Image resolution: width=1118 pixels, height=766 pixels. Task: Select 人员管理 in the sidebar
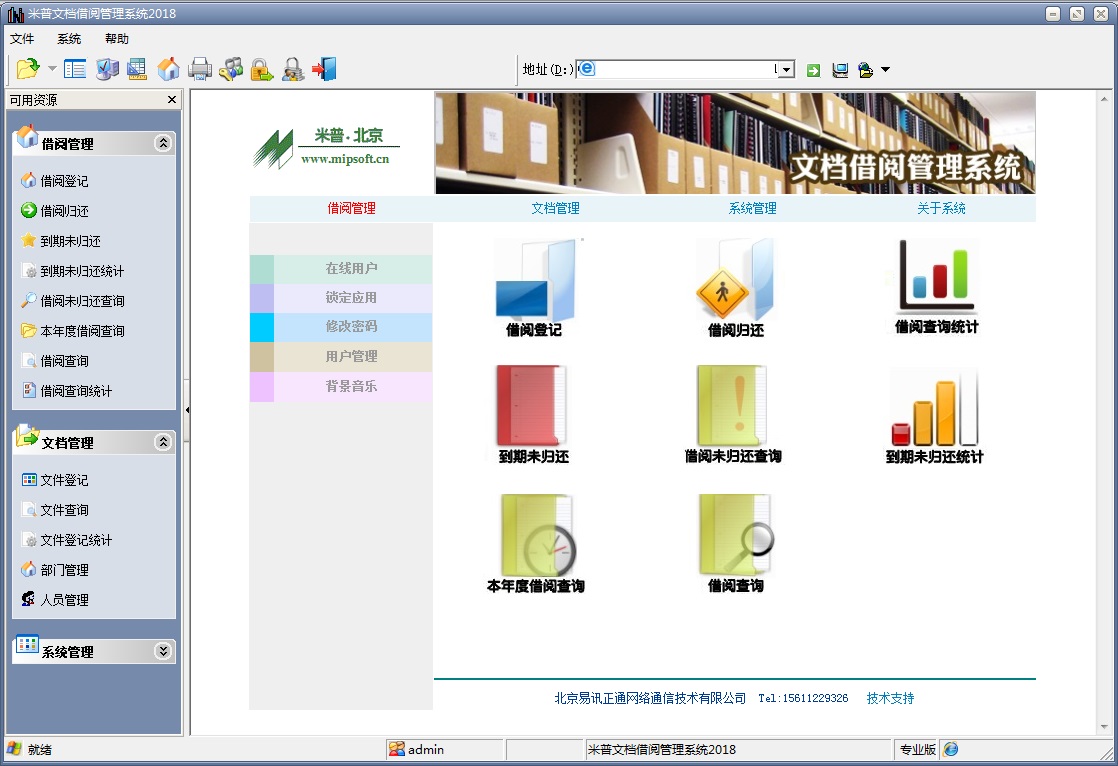click(55, 600)
